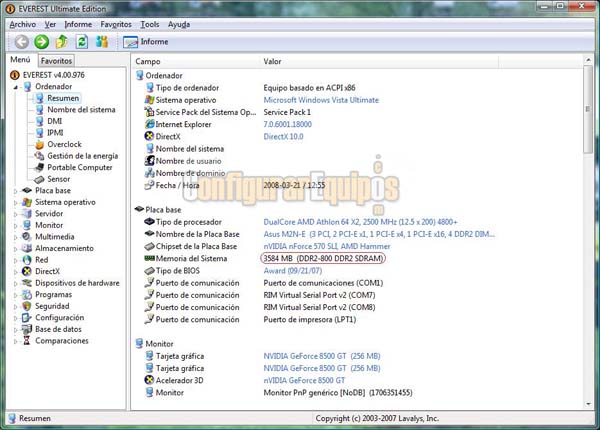Open the Archivo menu

click(23, 24)
